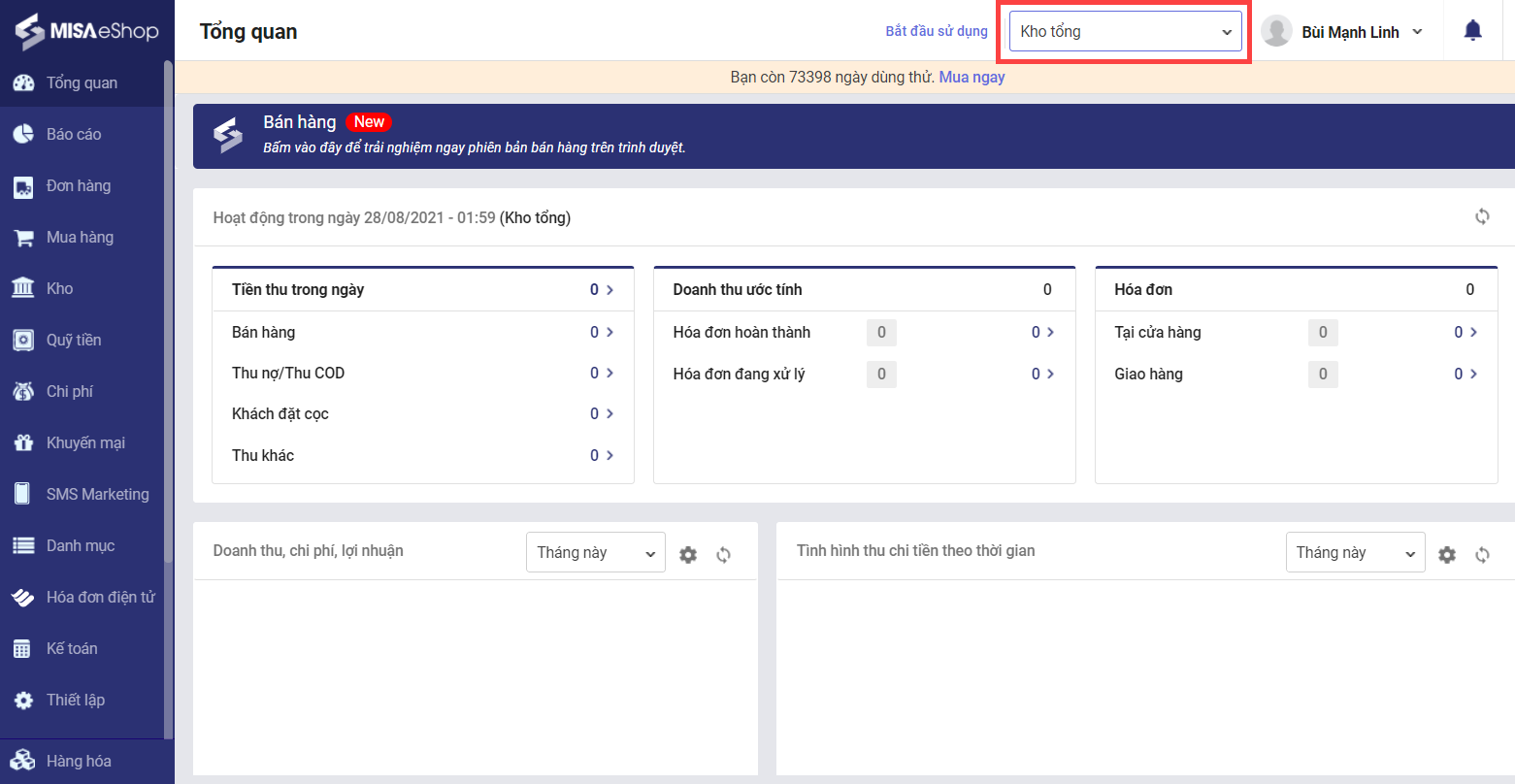Expand the Khách đặt cọc arrow
Viewport: 1515px width, 784px height.
point(610,413)
